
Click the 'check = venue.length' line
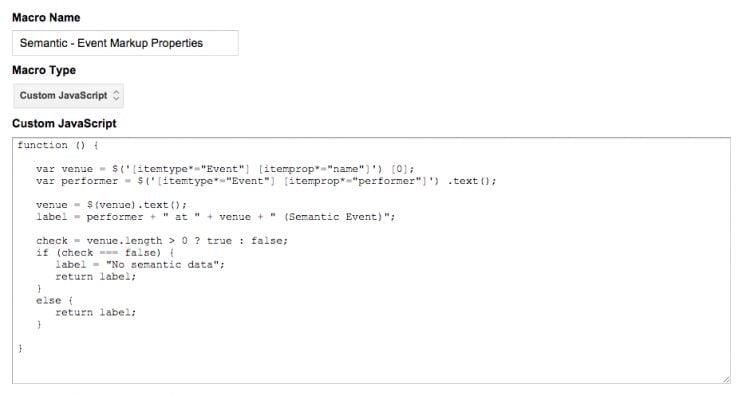(161, 241)
